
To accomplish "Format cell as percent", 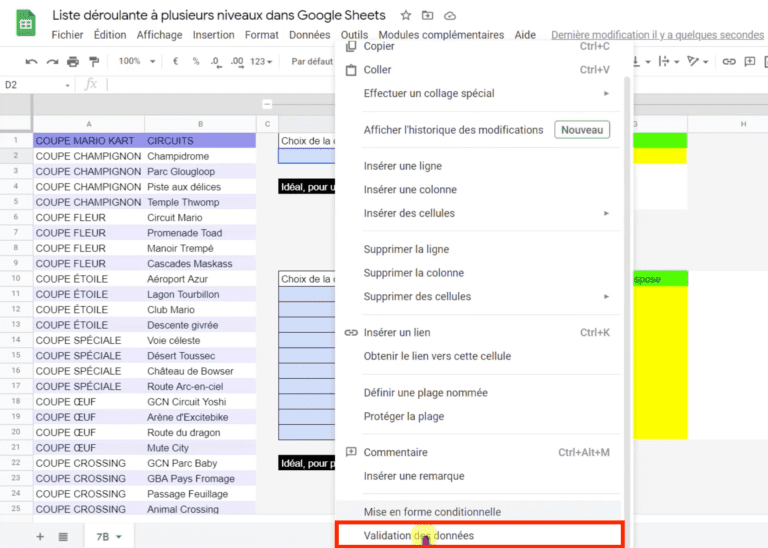I will (x=196, y=61).
